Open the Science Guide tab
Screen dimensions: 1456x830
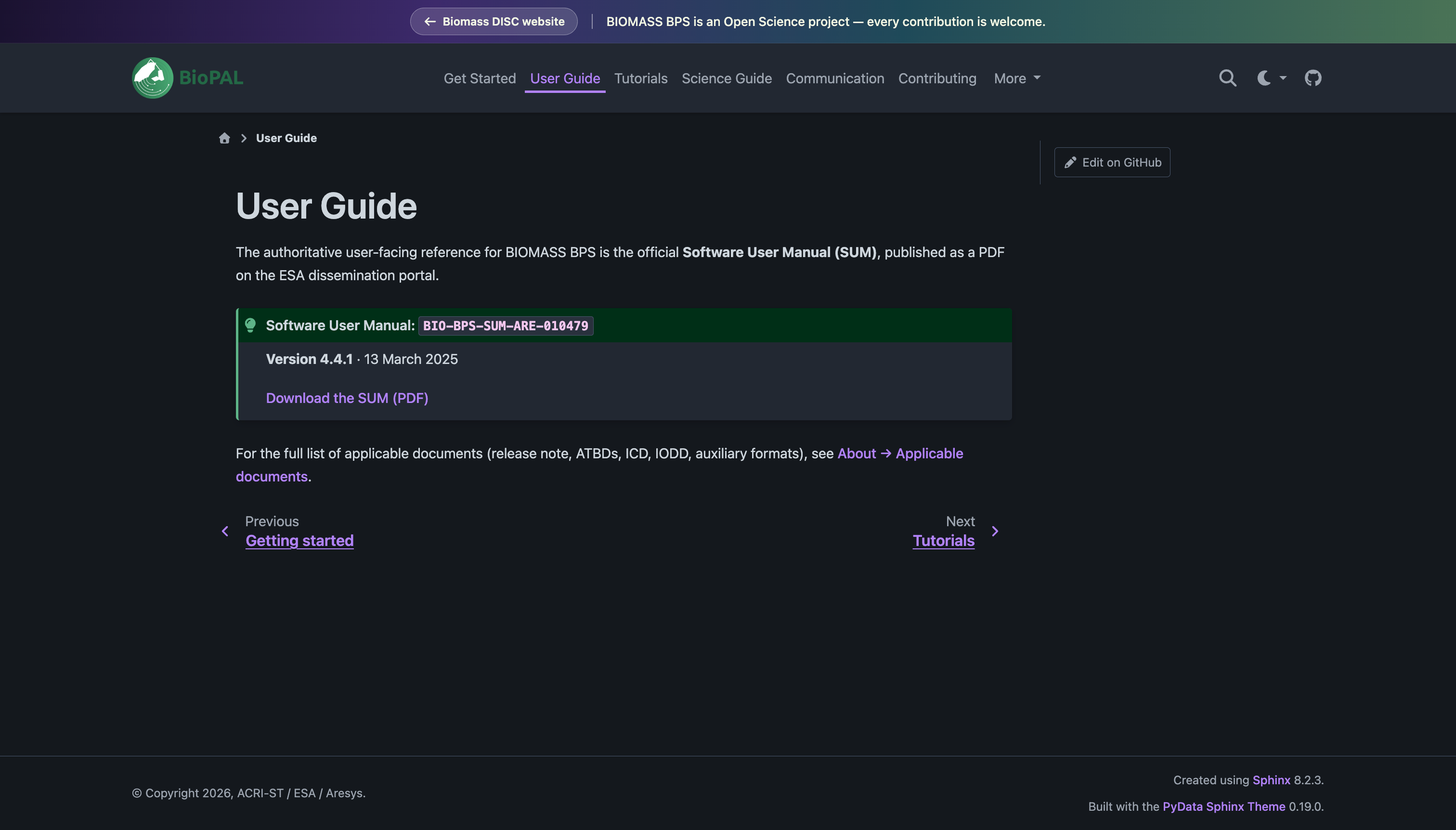click(726, 78)
